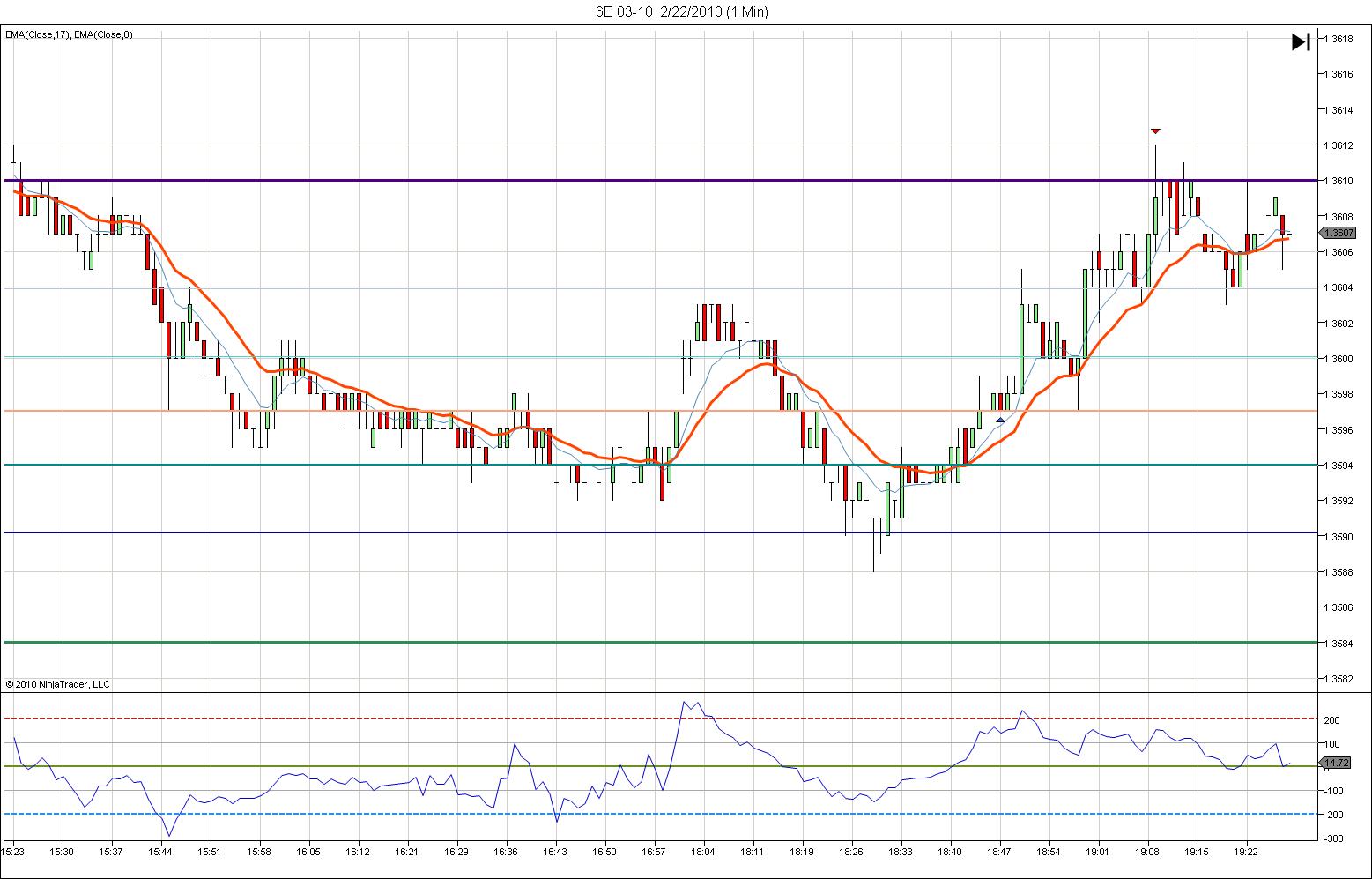Select the dashed blue line at -200

click(x=661, y=814)
